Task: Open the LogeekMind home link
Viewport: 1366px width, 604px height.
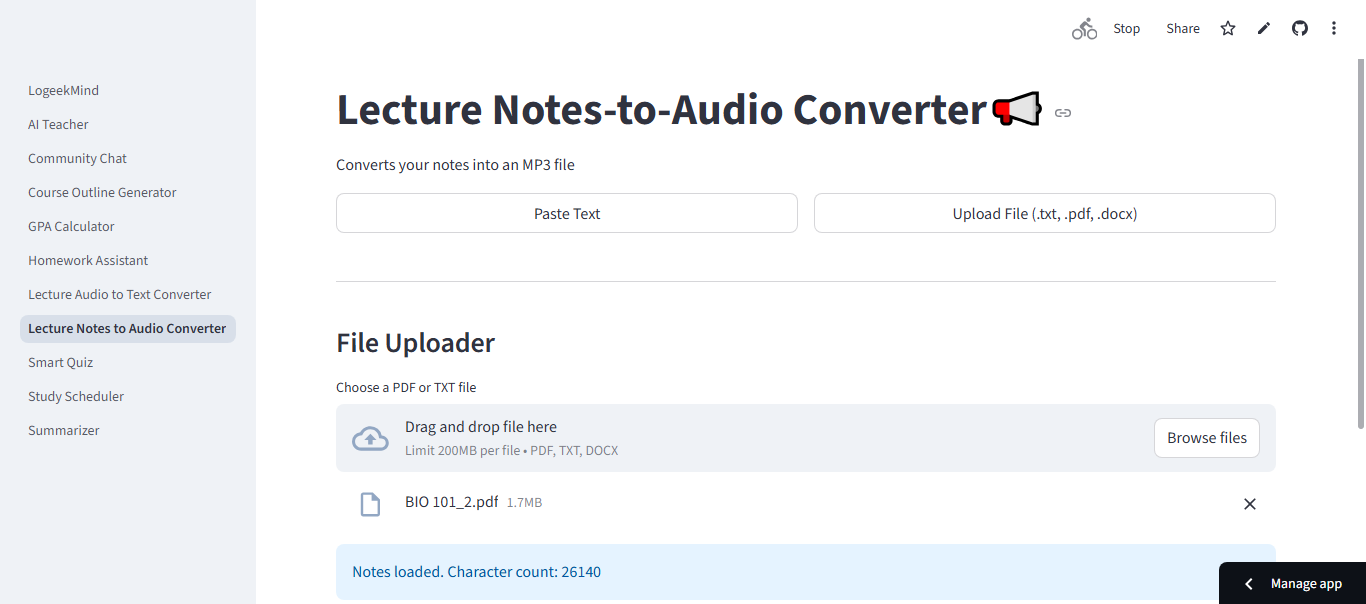Action: click(x=63, y=89)
